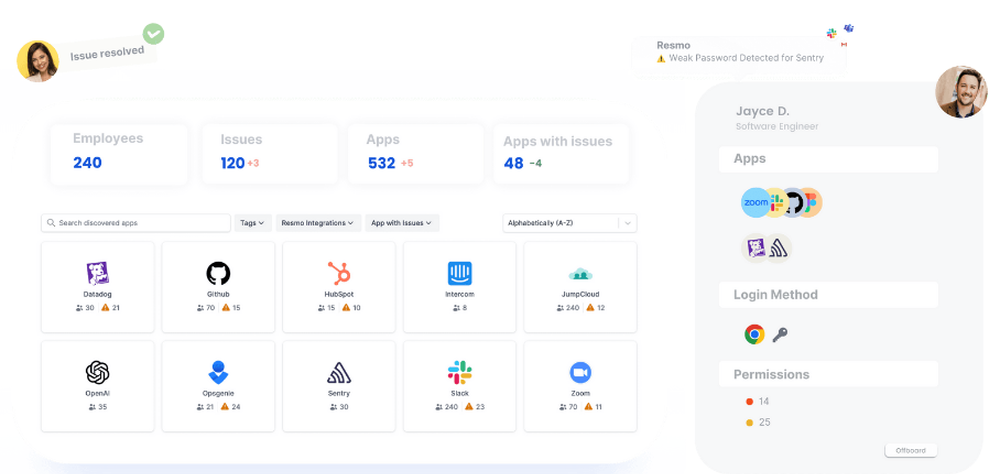
Task: Click the Apps section header in profile
Action: point(828,159)
